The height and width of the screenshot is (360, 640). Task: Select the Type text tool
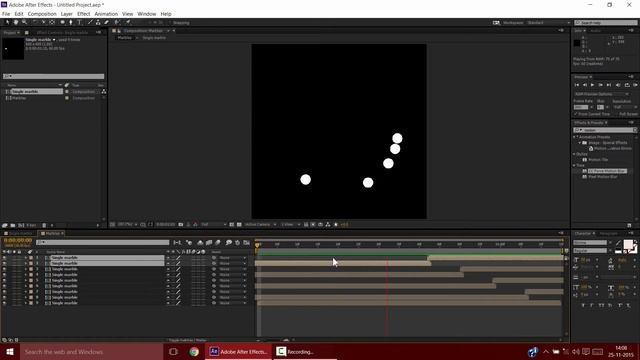click(x=80, y=22)
